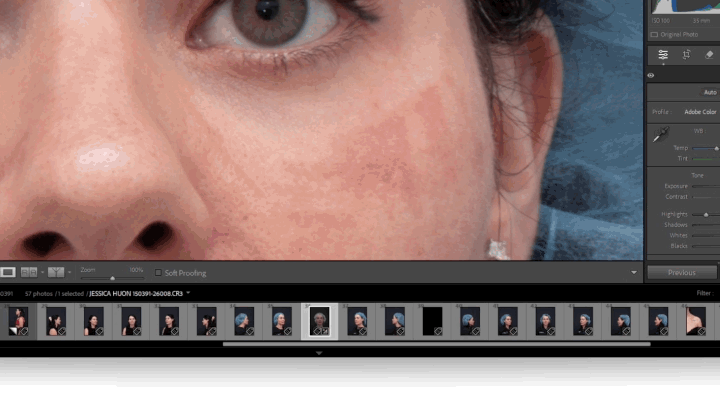The height and width of the screenshot is (405, 720).
Task: Select the Healing eraser tool
Action: (709, 55)
